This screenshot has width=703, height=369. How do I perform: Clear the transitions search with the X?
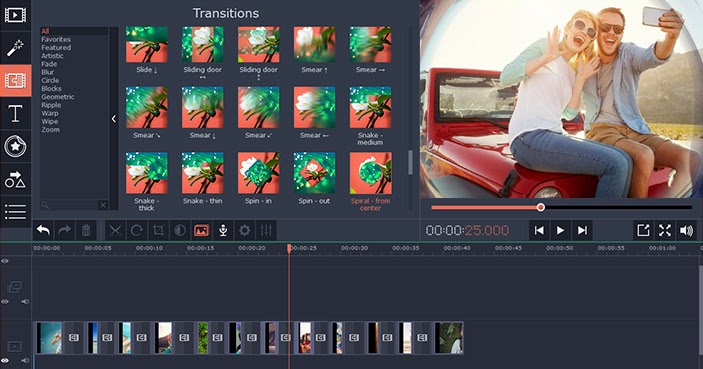[103, 205]
